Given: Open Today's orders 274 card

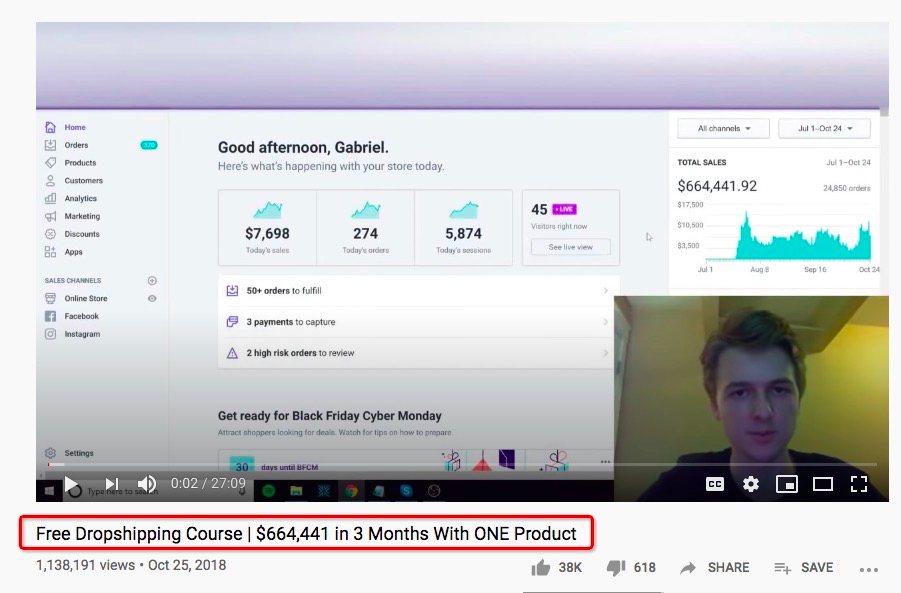Looking at the screenshot, I should click(x=365, y=228).
